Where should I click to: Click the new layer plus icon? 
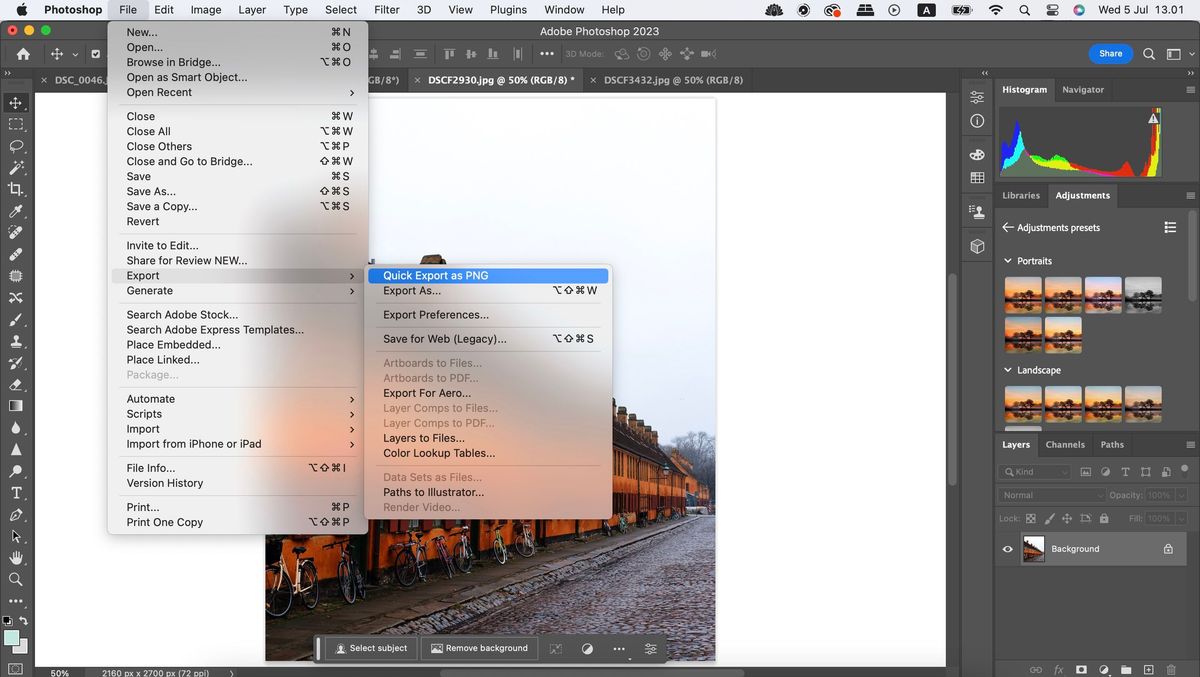1148,670
